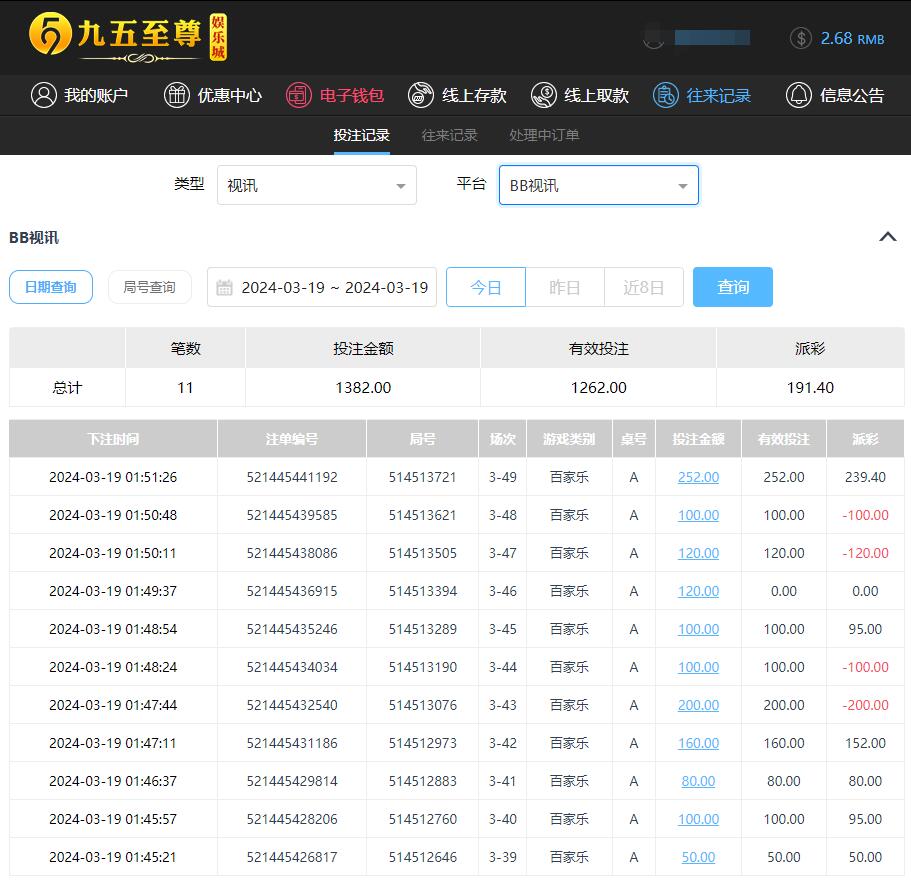Open bet amount link 200.00

click(x=698, y=705)
